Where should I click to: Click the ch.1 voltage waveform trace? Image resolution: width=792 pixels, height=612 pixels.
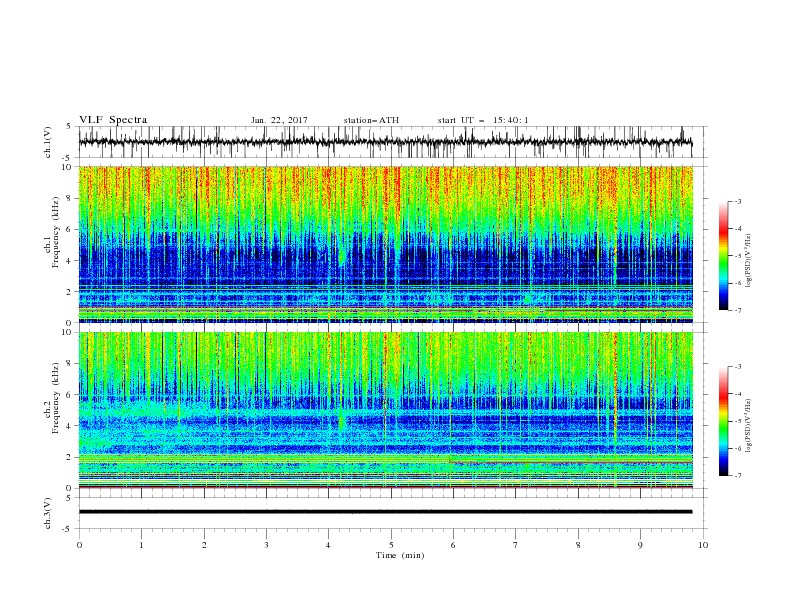click(385, 142)
